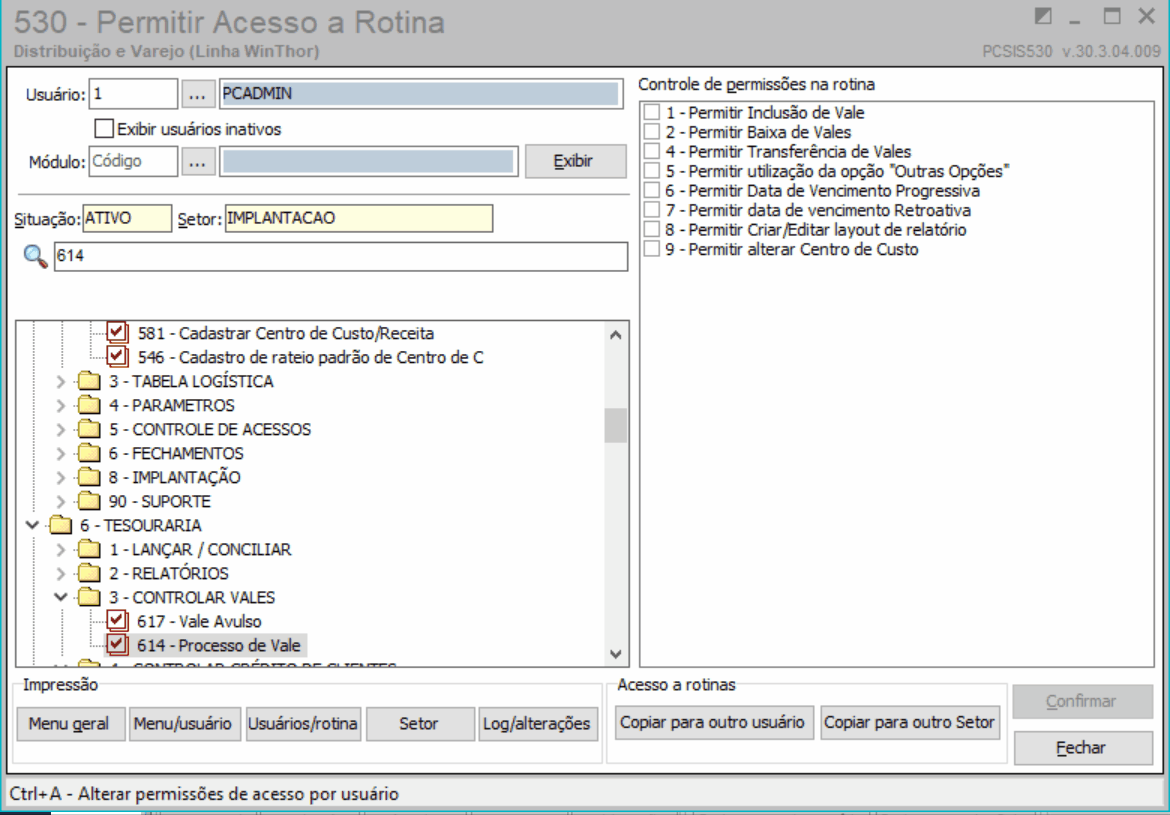Select the 6 - TESOURARIA tree label
The image size is (1170, 815).
coord(140,525)
